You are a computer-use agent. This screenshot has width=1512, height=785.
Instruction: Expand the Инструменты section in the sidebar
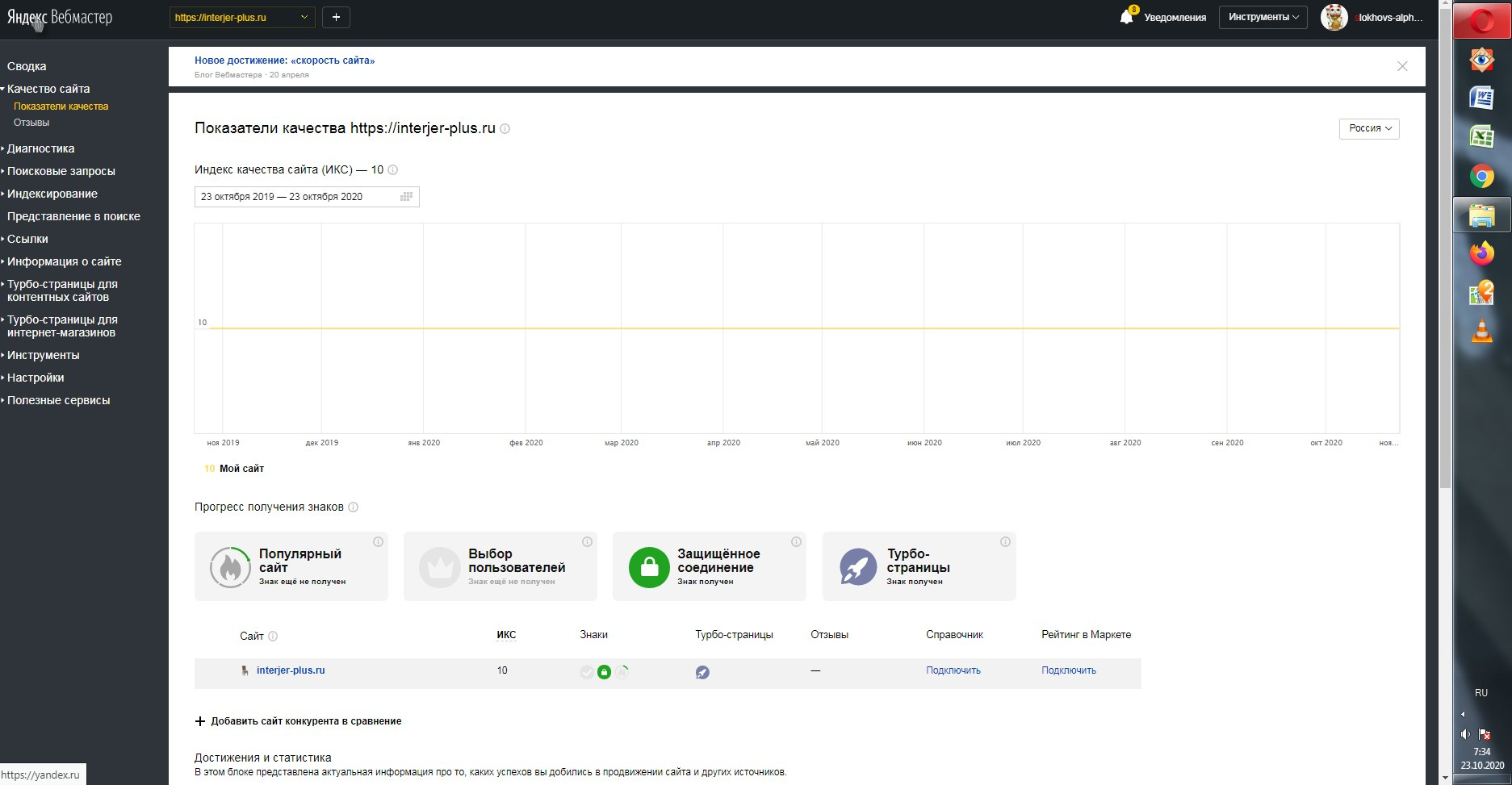(43, 355)
